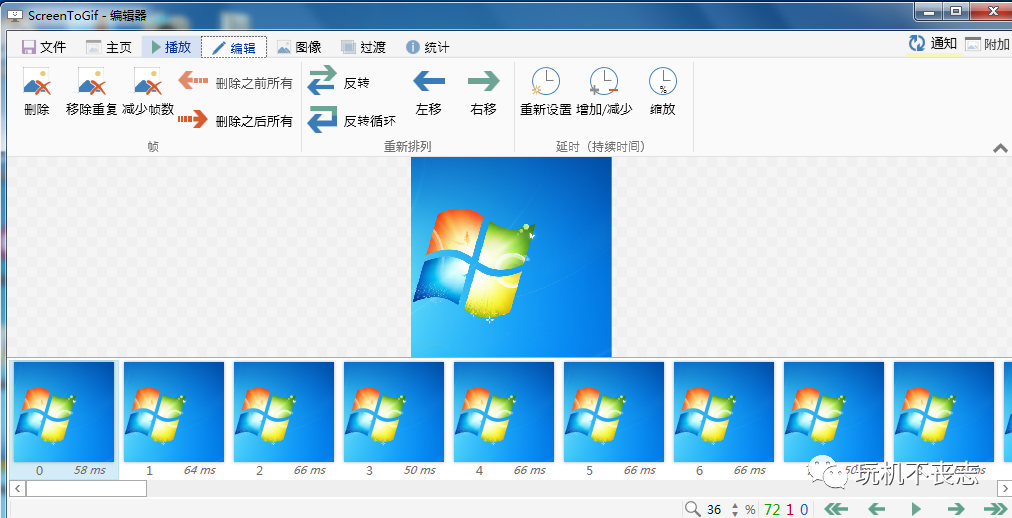This screenshot has width=1012, height=518.
Task: Click the 重新设置 delay reset clock icon
Action: coord(546,82)
